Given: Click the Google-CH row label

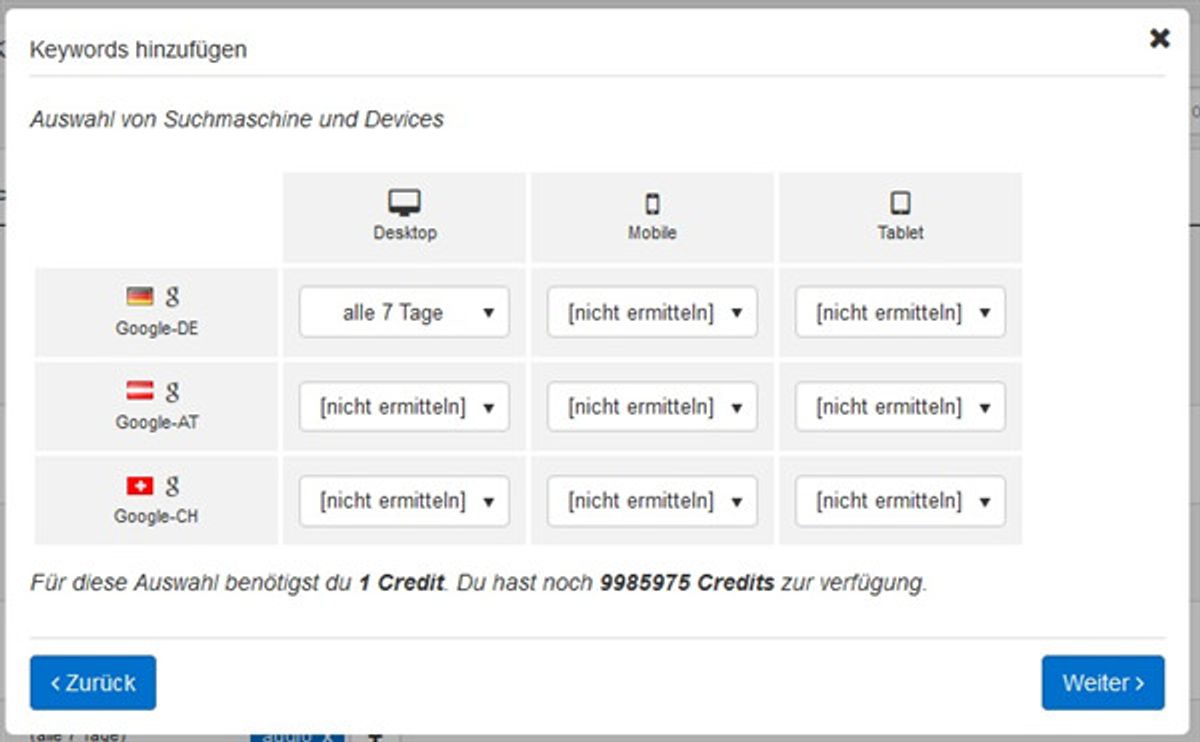Looking at the screenshot, I should [x=157, y=517].
